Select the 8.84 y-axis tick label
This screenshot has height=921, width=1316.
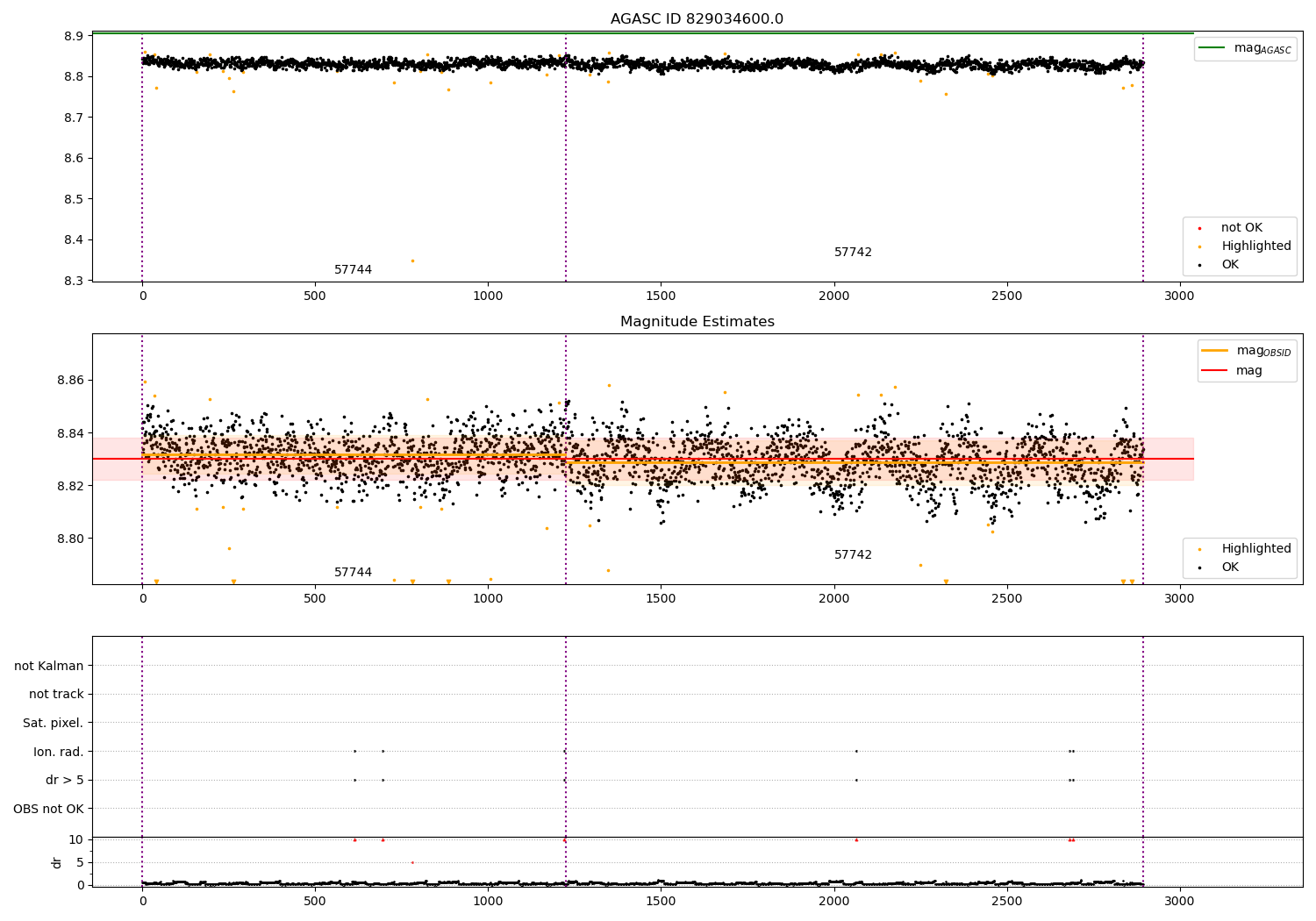pos(69,433)
